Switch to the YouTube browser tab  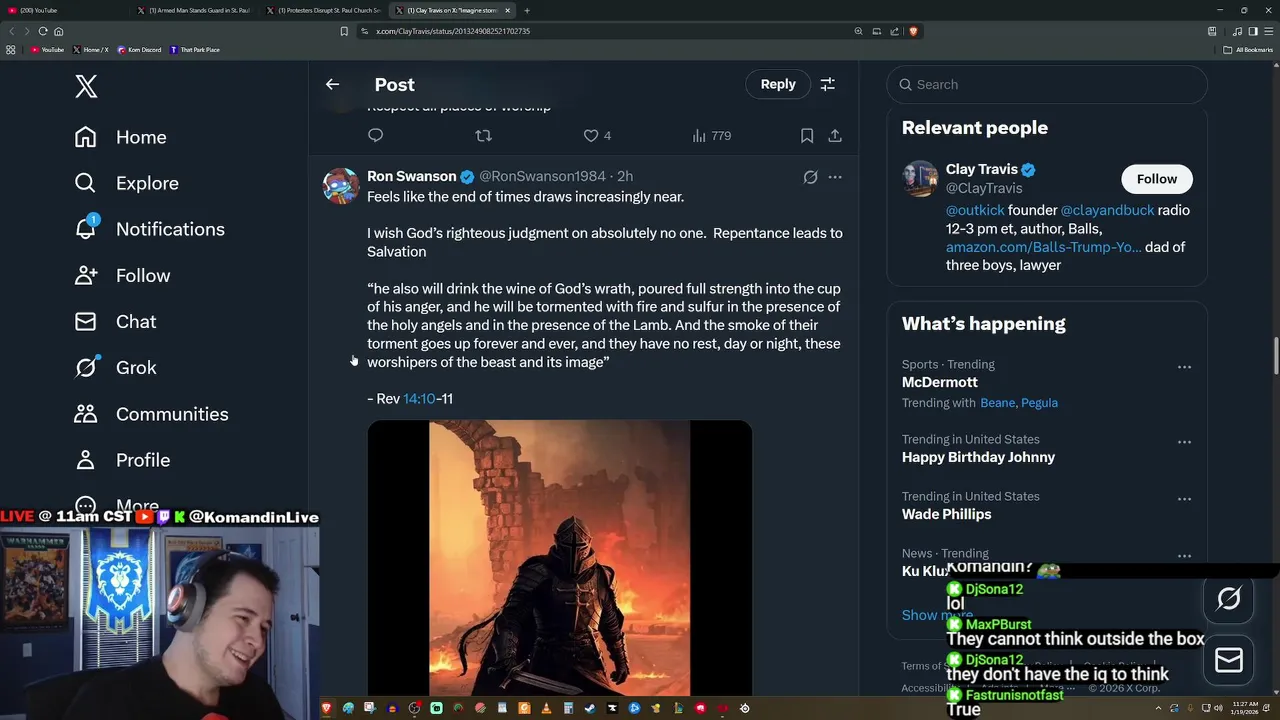(65, 10)
